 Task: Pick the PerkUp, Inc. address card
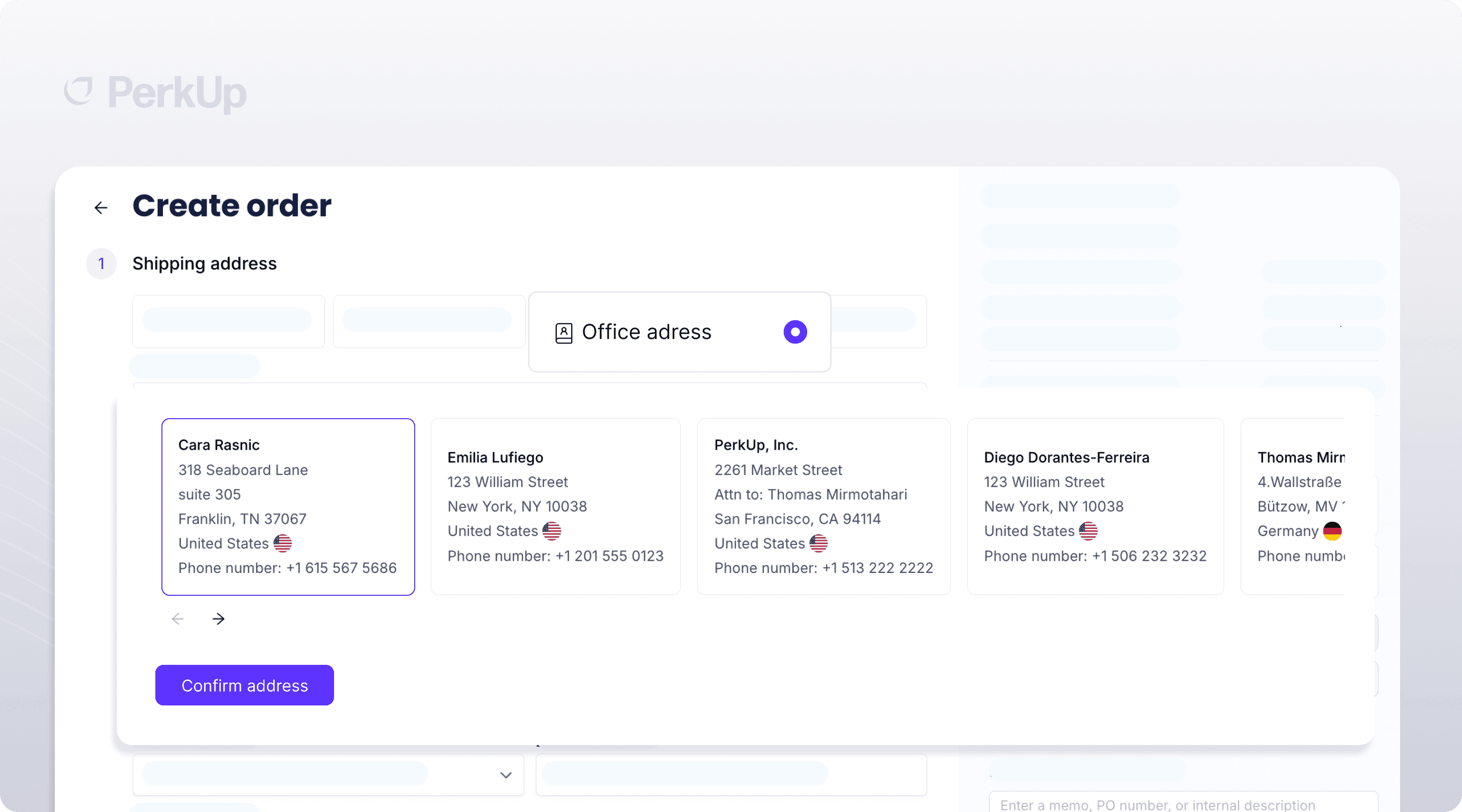click(823, 506)
